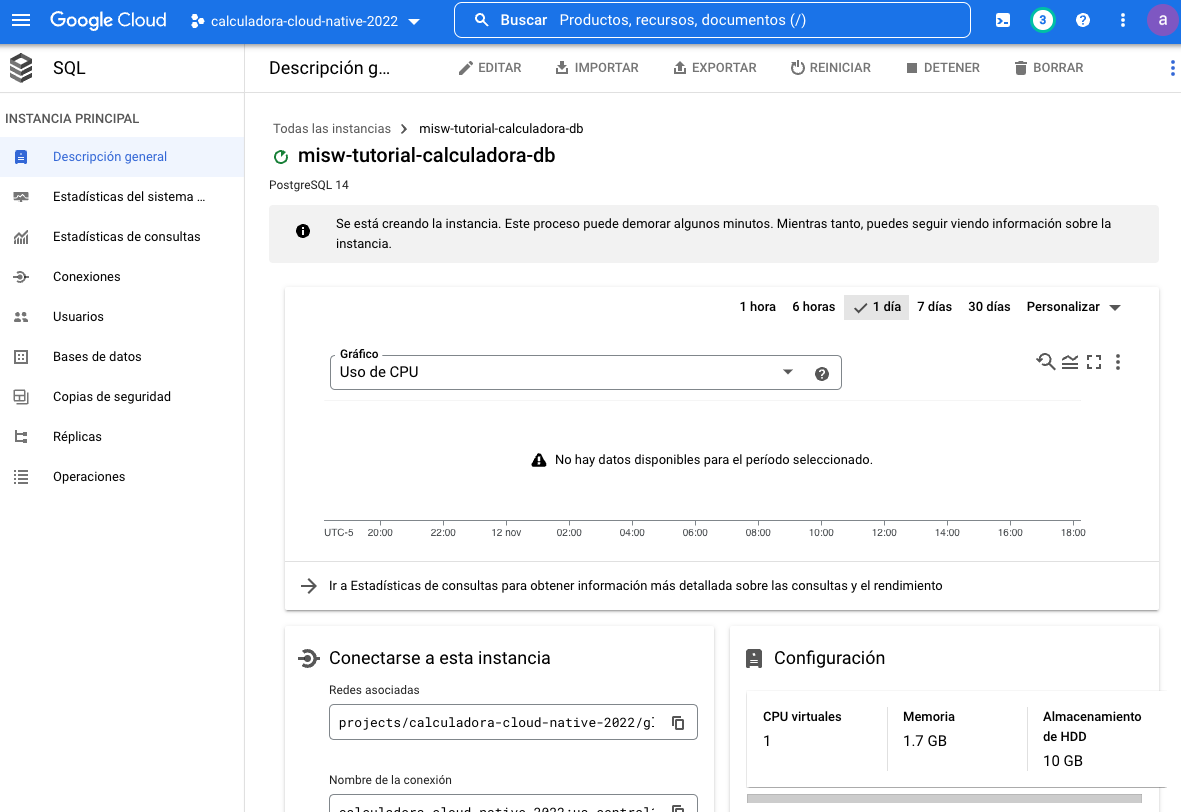
Task: Expand the chart to full screen
Action: [x=1094, y=362]
